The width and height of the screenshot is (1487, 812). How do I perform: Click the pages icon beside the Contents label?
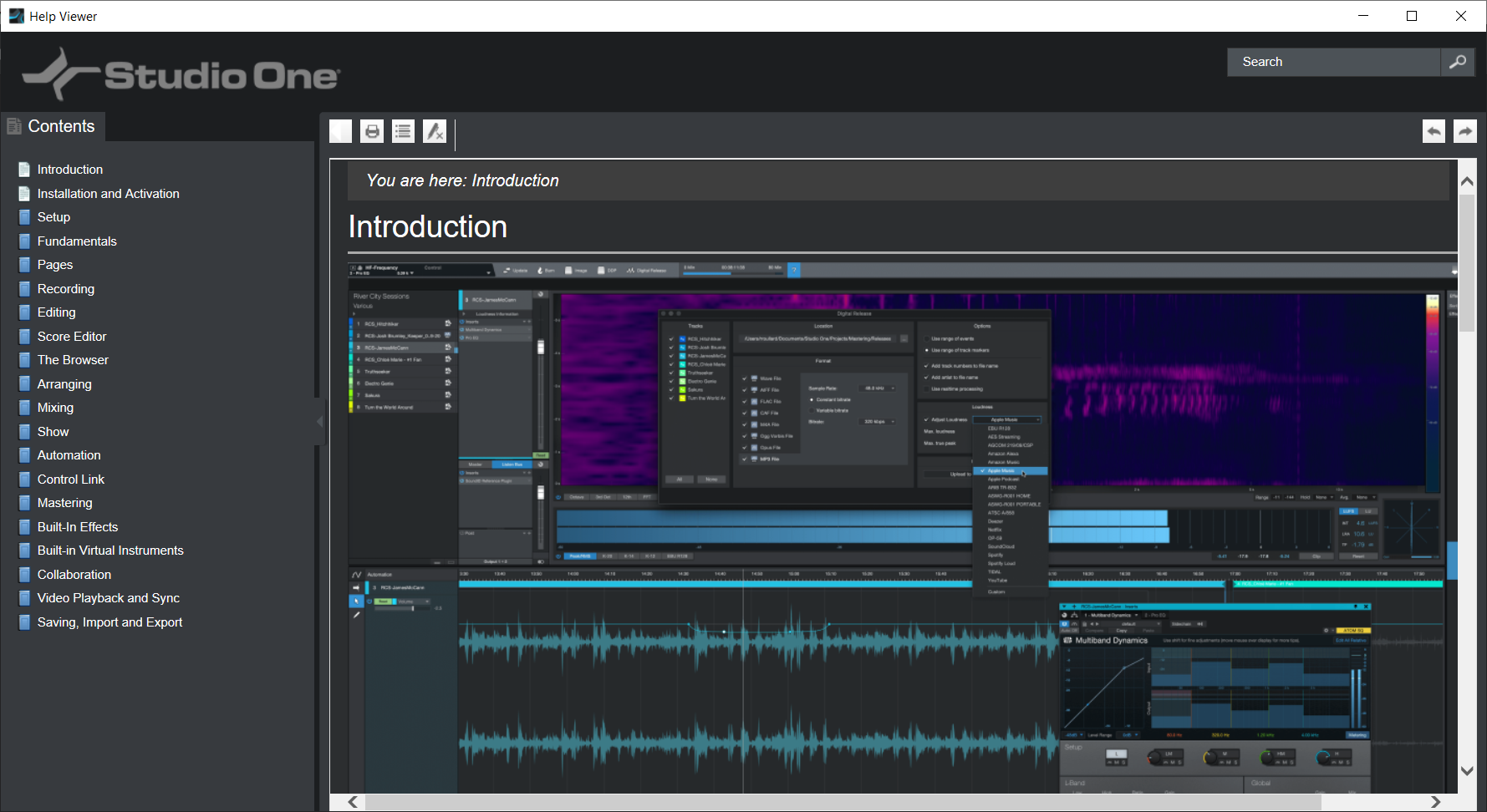[13, 124]
